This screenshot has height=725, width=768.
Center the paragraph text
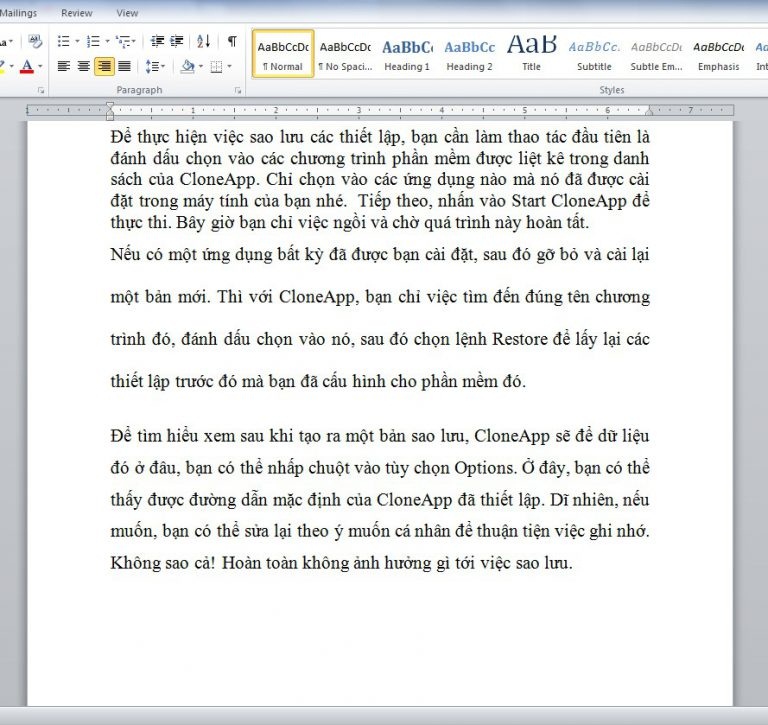[x=83, y=67]
